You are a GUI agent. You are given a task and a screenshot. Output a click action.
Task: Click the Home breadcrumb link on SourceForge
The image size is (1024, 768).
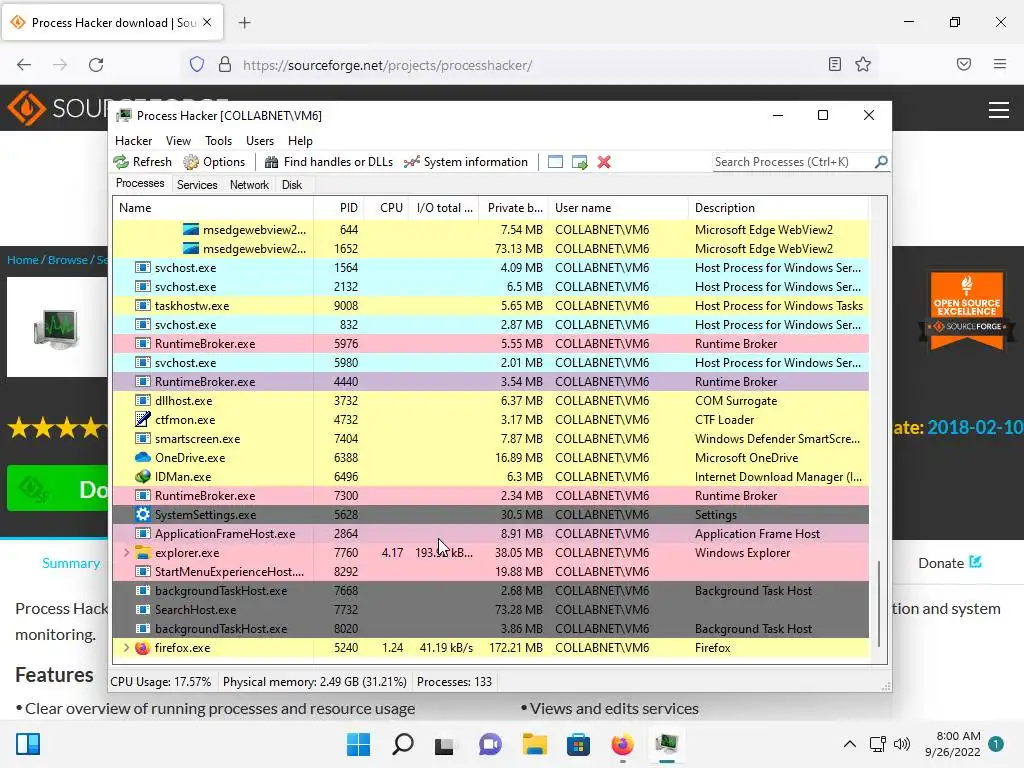[x=23, y=260]
